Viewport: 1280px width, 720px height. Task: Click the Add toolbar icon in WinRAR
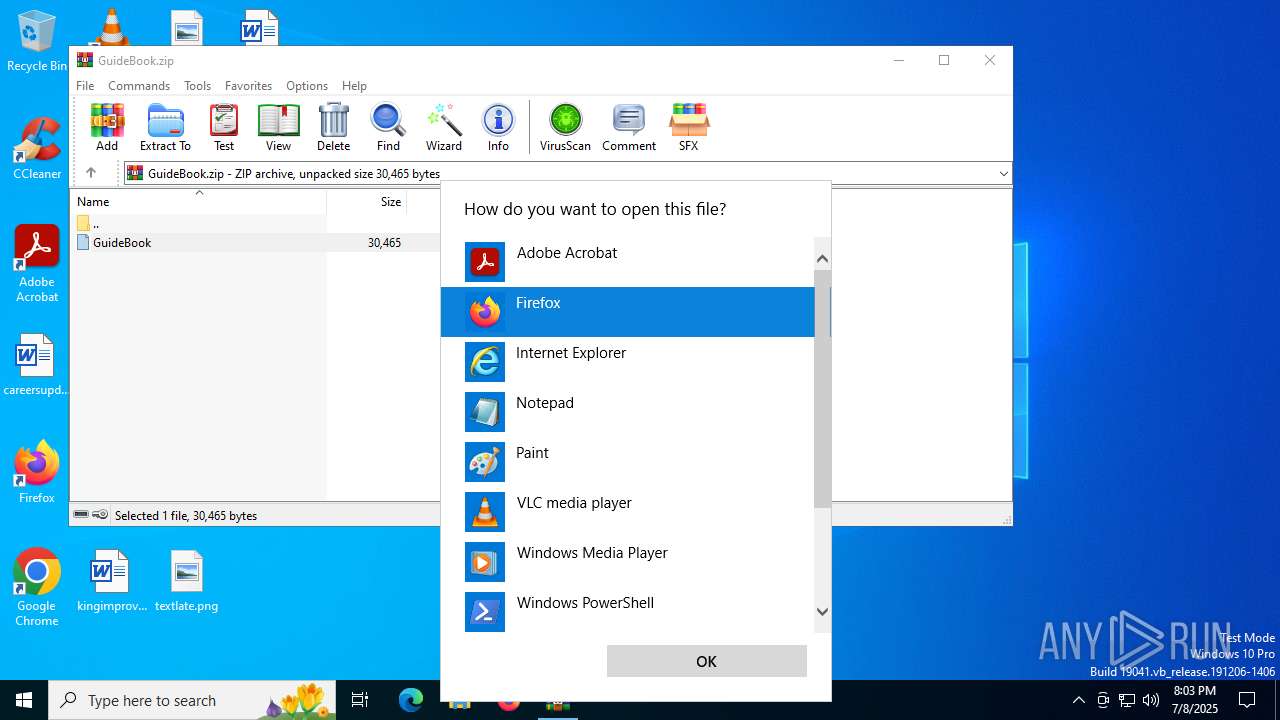[x=107, y=127]
